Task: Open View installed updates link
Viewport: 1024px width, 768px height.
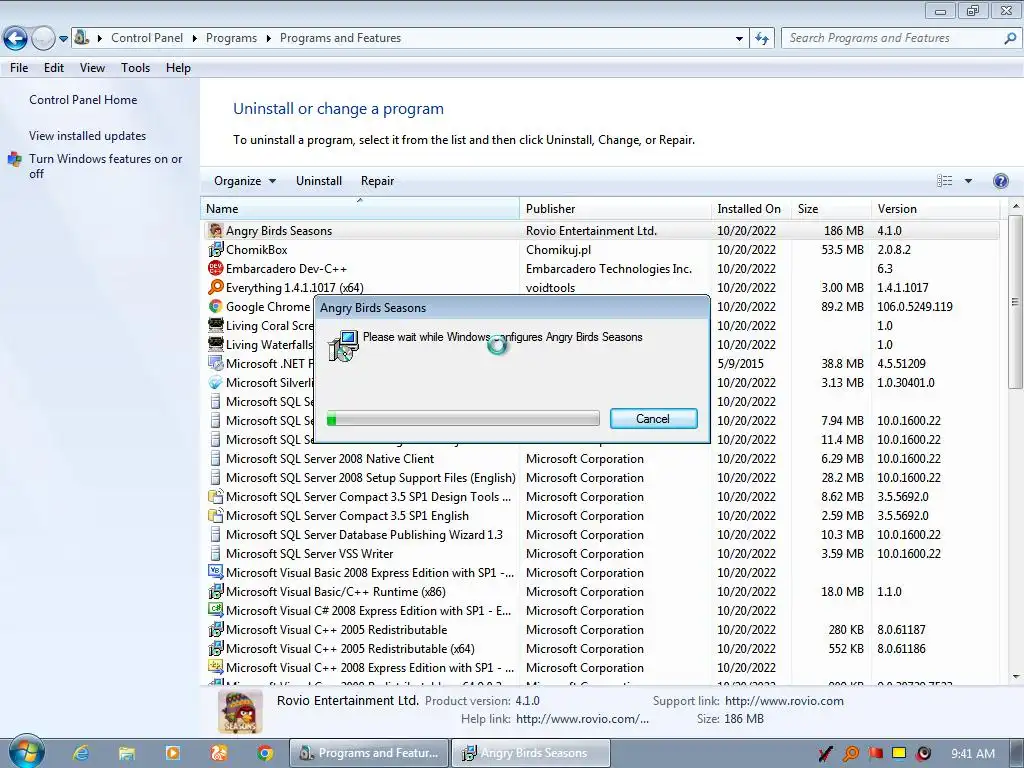Action: [88, 136]
